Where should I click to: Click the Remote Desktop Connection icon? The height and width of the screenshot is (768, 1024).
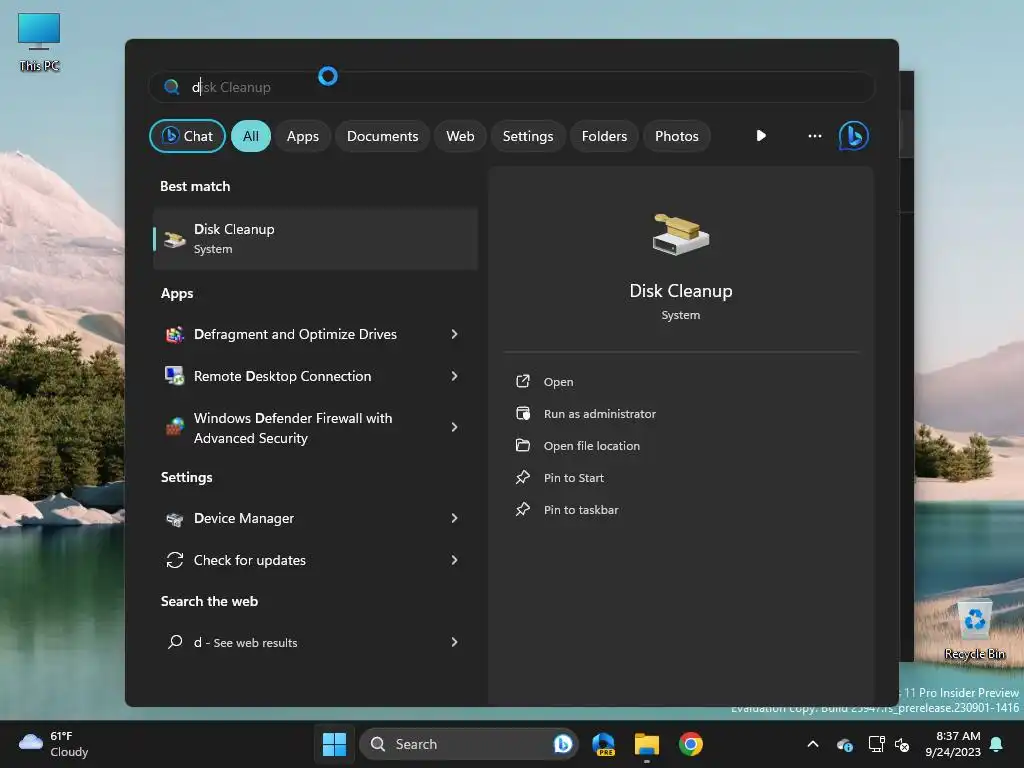pyautogui.click(x=174, y=376)
